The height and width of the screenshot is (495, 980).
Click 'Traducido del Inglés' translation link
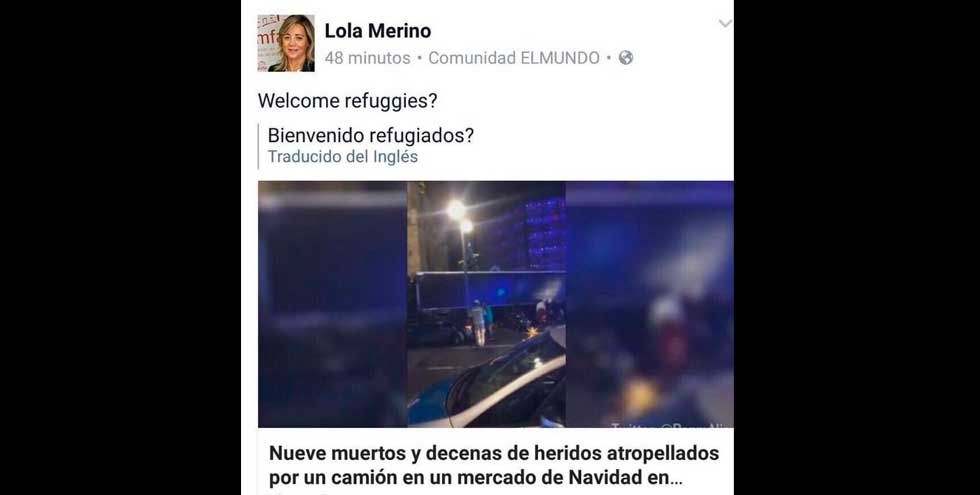pos(342,156)
